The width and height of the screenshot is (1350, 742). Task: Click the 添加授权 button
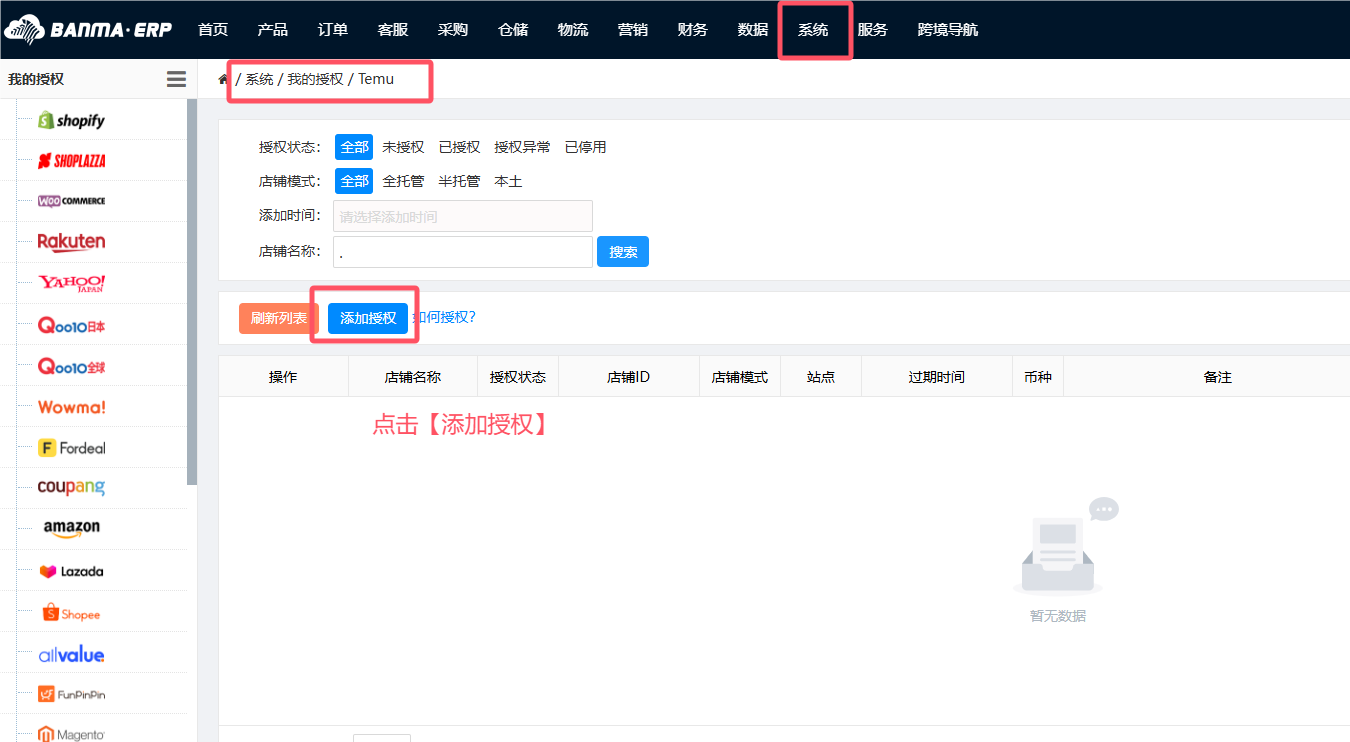368,318
